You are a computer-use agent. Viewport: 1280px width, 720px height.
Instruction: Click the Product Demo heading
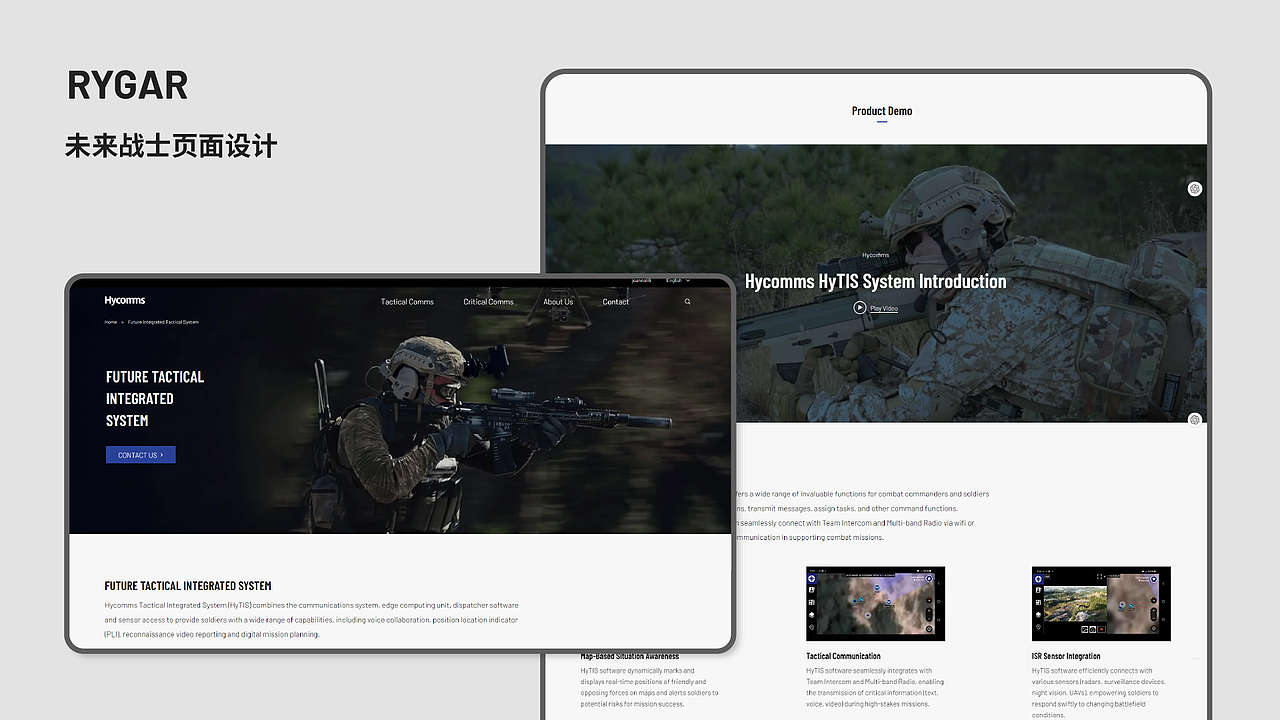tap(882, 111)
